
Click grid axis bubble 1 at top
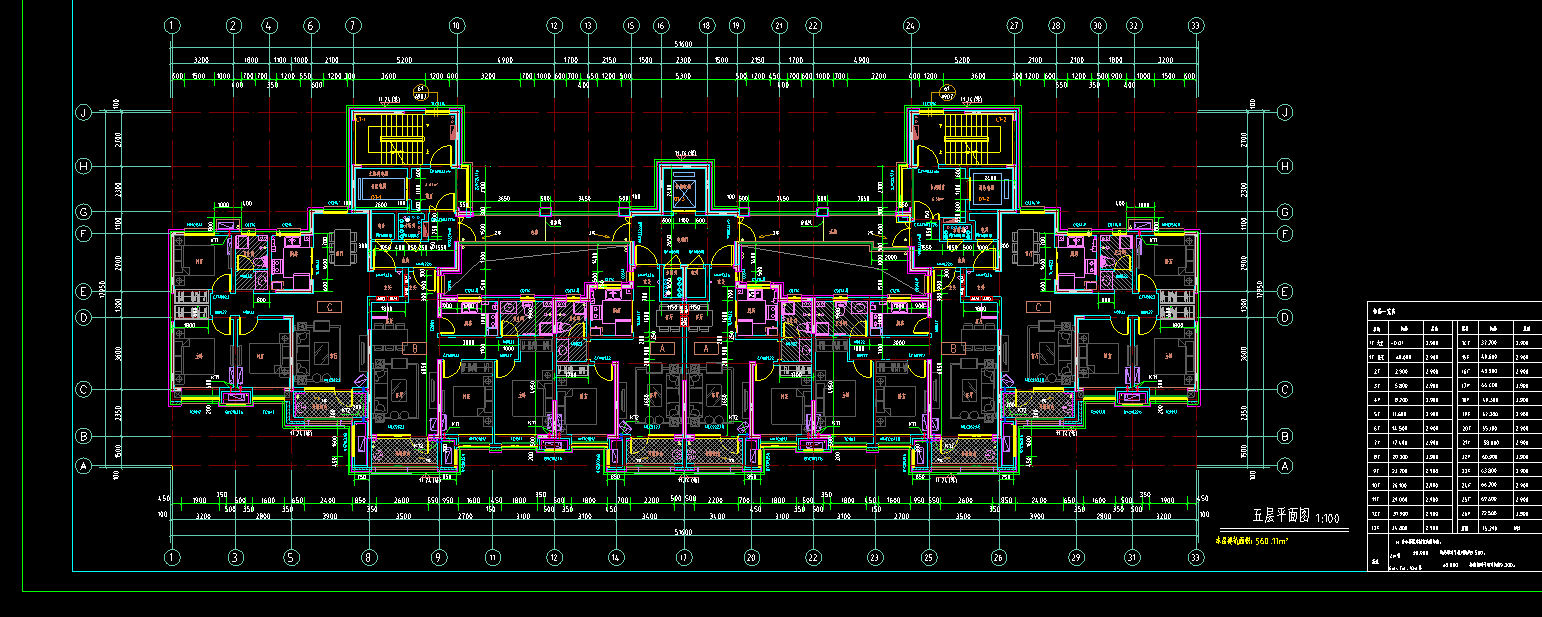[173, 25]
